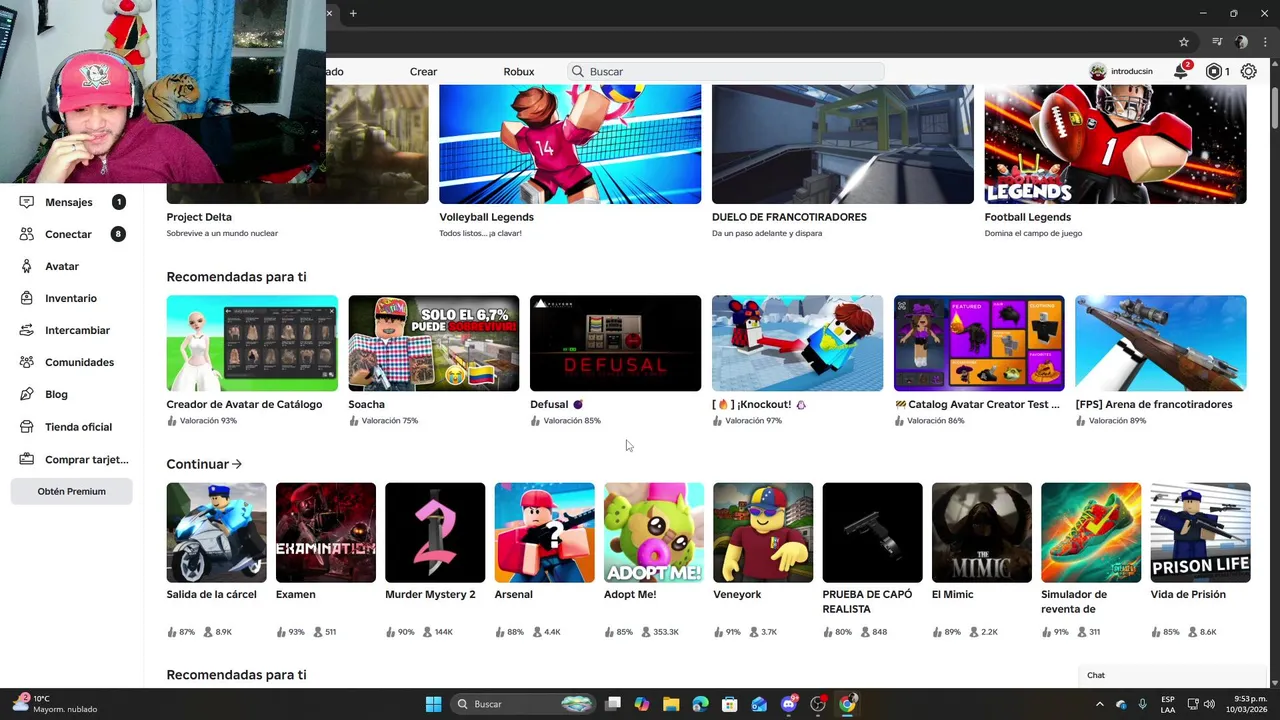Open the Adopt Me! game thumbnail
The image size is (1280, 720).
[x=654, y=532]
